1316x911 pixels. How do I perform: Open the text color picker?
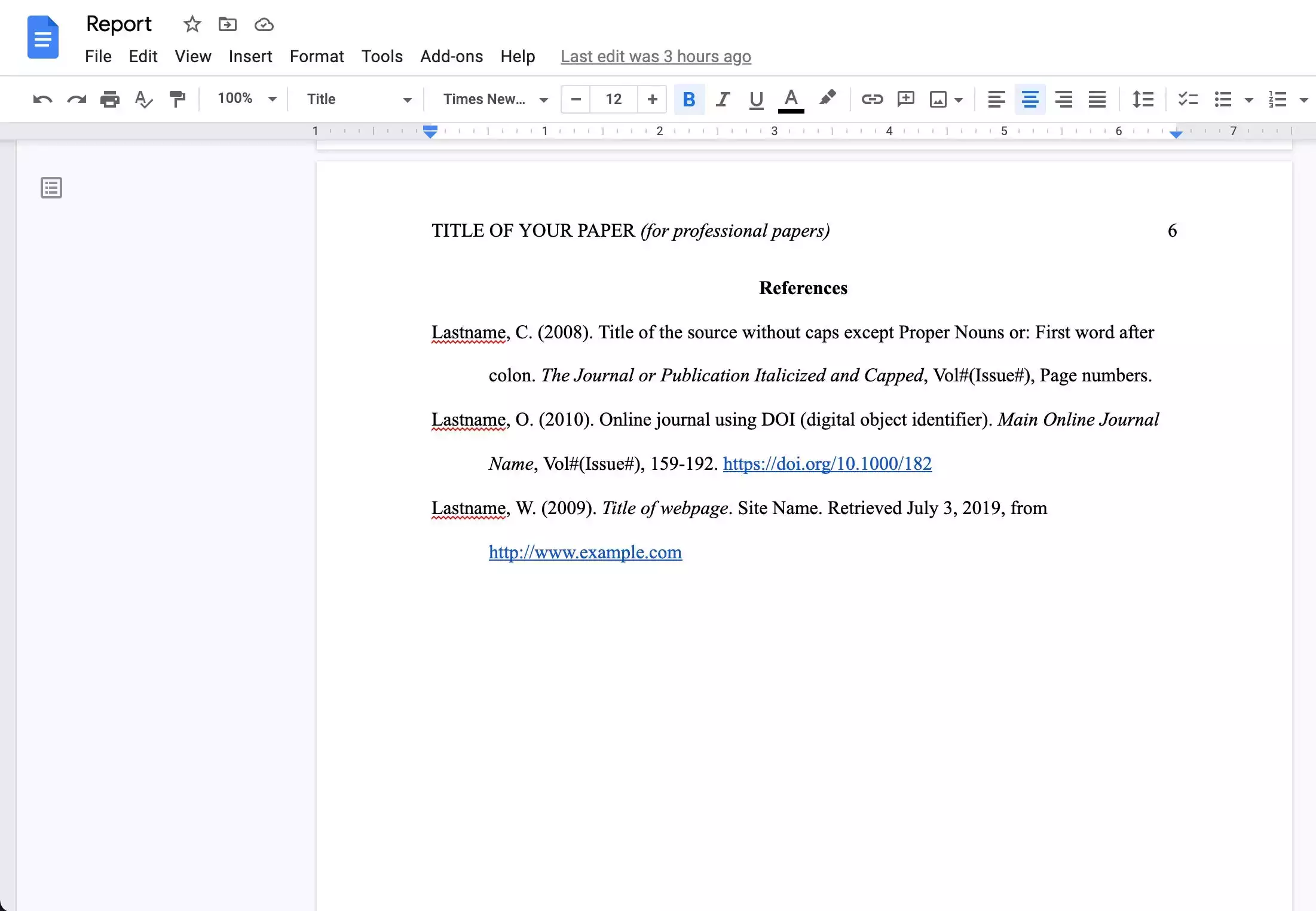click(791, 100)
